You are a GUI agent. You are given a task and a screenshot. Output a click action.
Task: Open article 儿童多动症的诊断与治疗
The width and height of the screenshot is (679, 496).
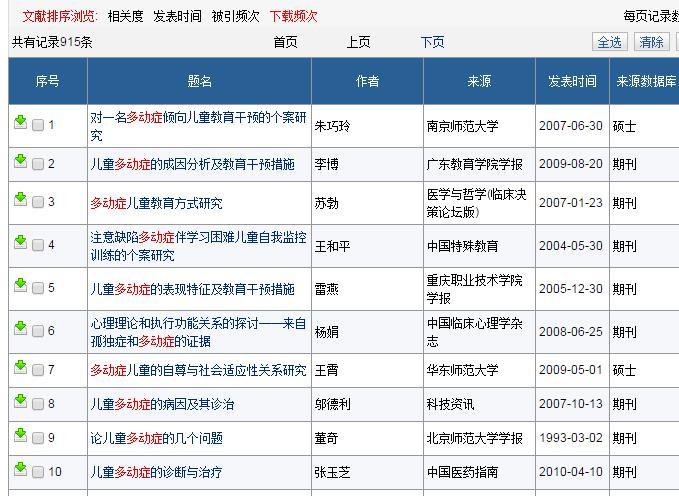point(156,472)
